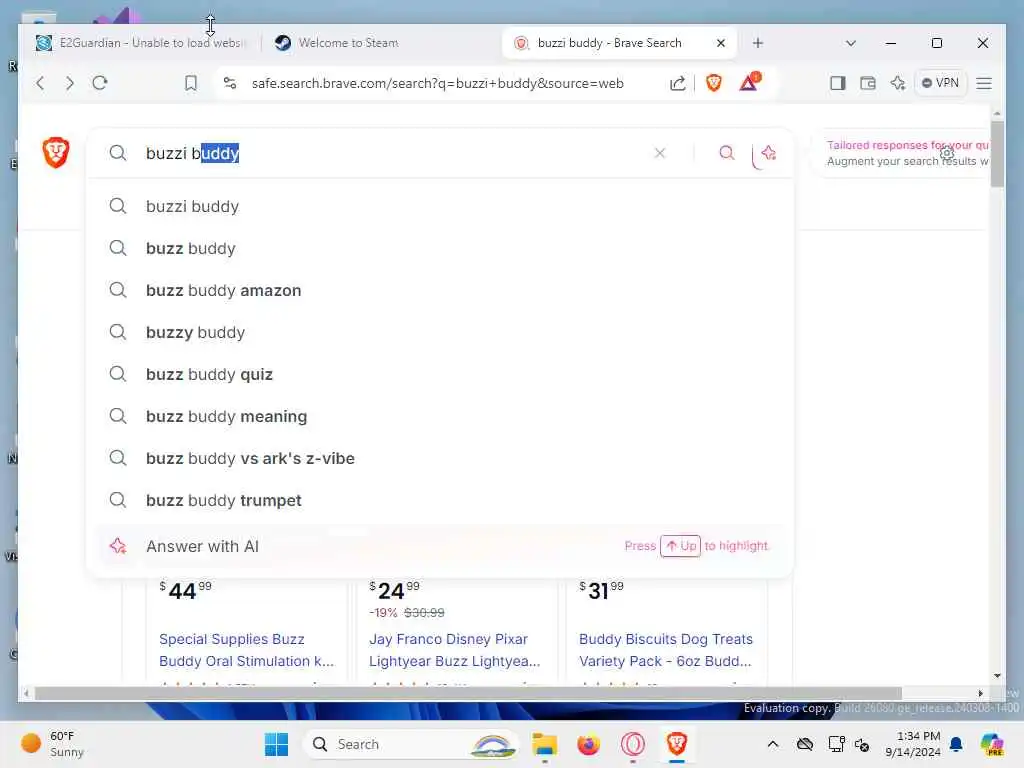Open Copilot preview icon in tray
The width and height of the screenshot is (1024, 768).
(x=992, y=744)
